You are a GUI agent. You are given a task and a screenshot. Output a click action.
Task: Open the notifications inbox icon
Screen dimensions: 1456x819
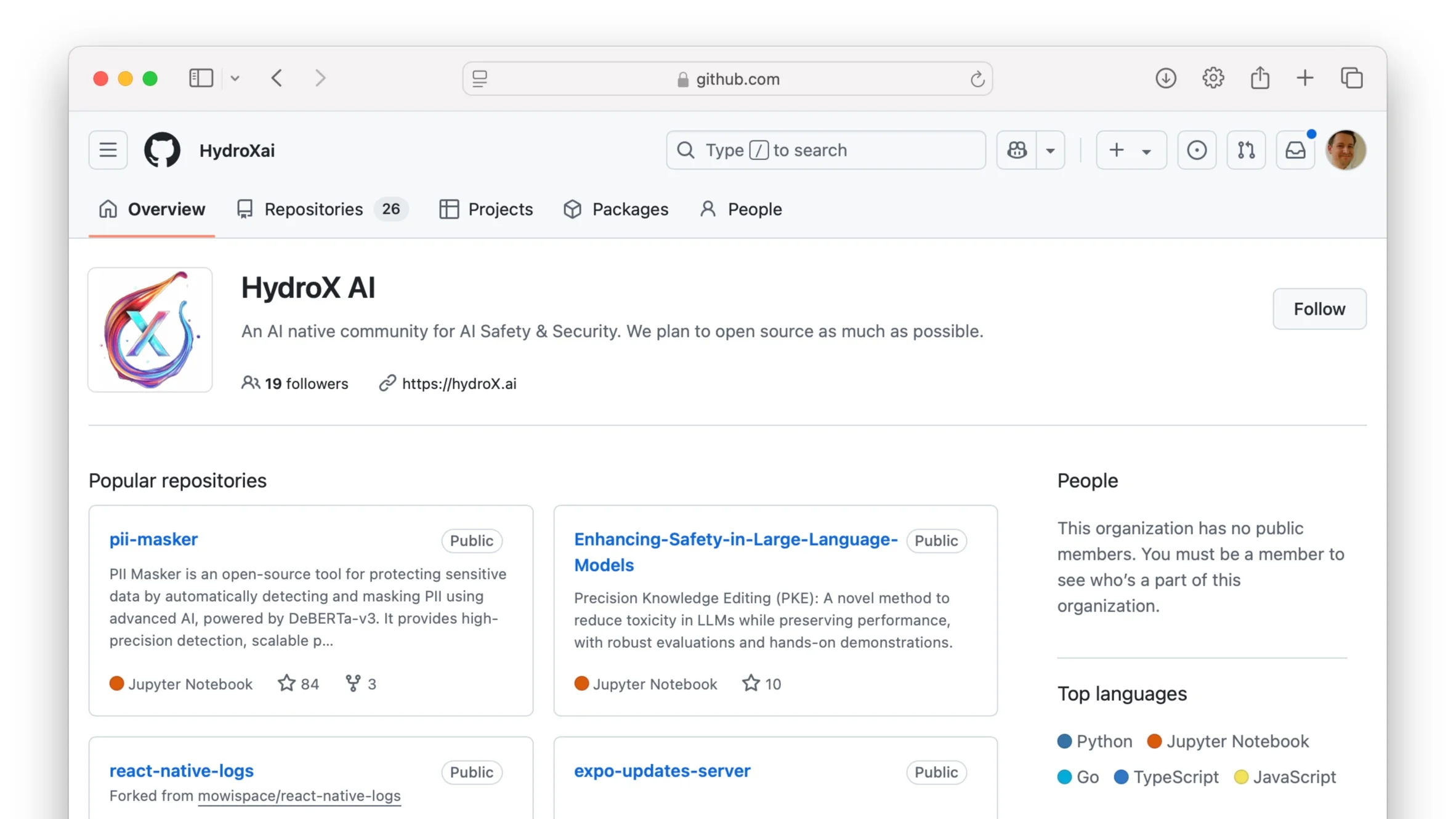(x=1295, y=150)
